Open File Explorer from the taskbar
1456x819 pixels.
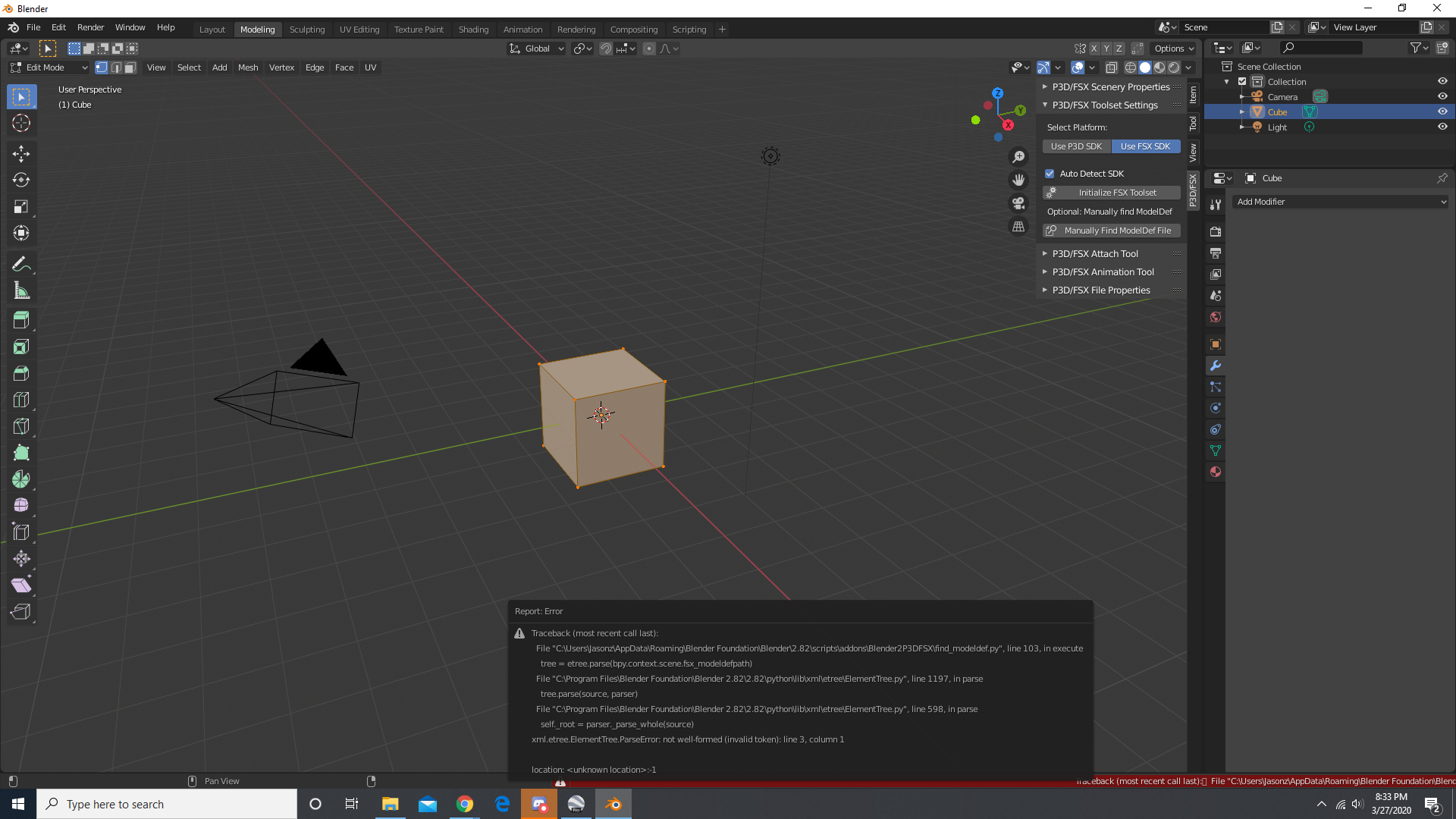coord(391,804)
